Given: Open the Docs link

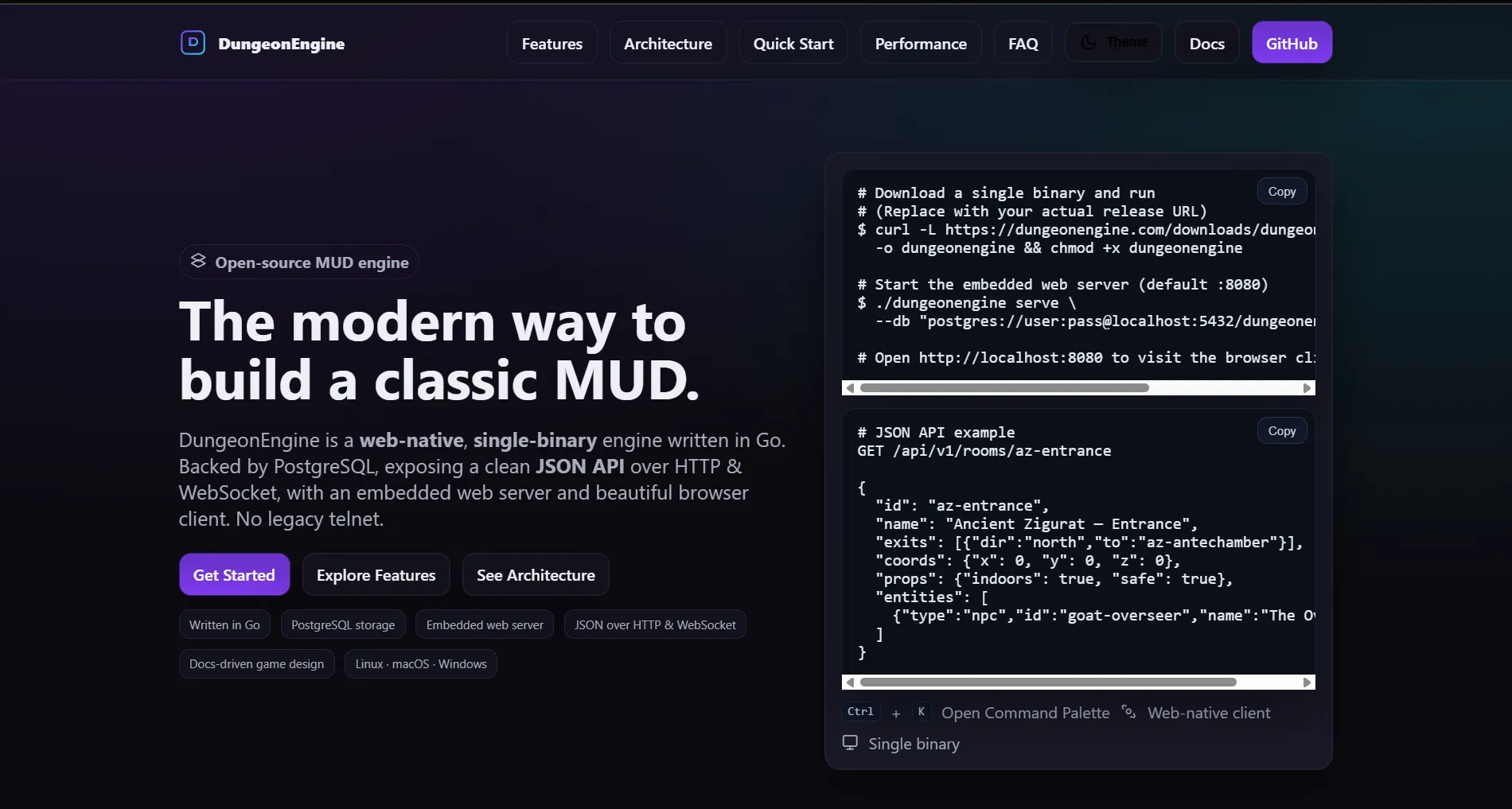Looking at the screenshot, I should click(x=1206, y=43).
